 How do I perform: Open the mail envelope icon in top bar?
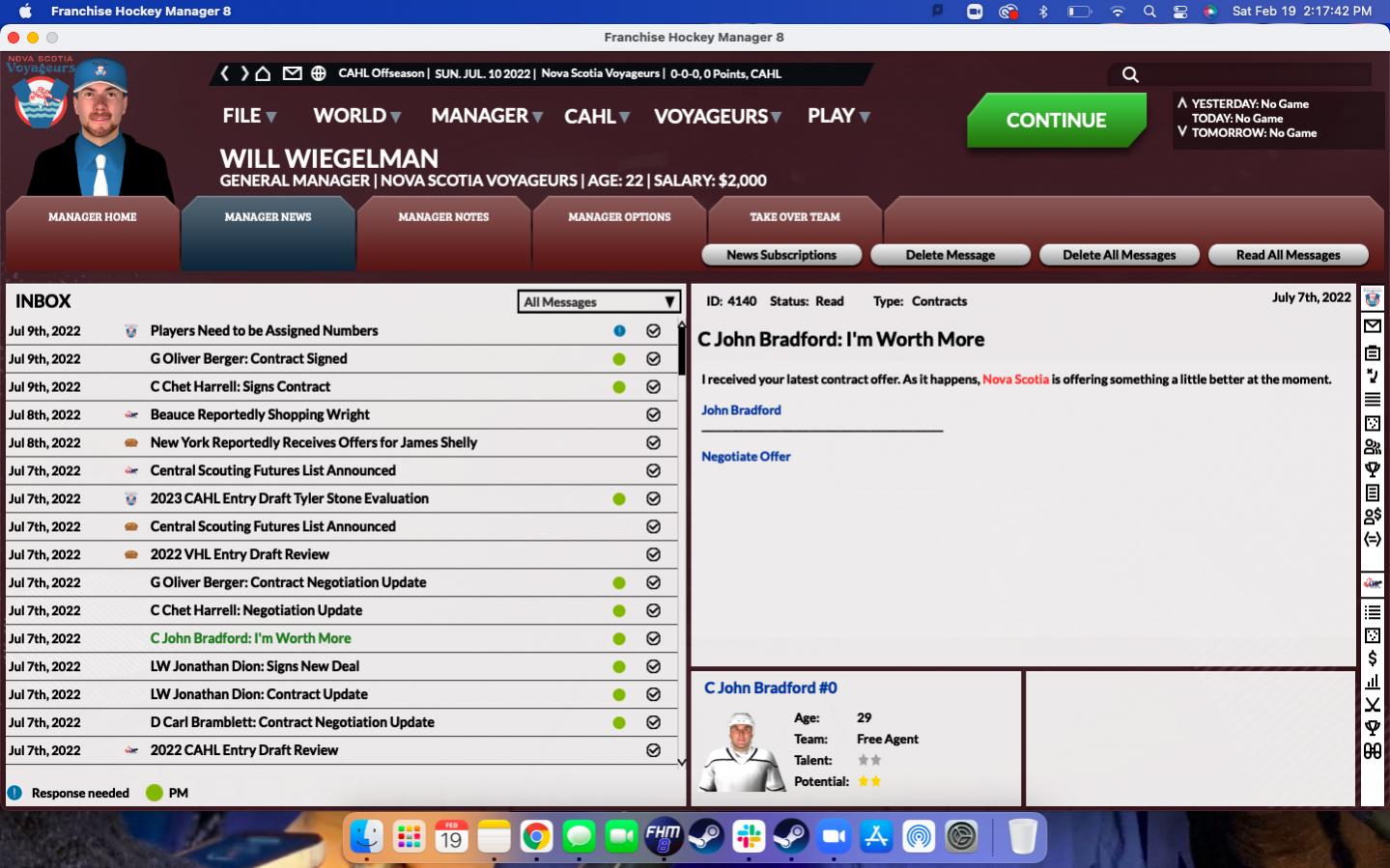(x=292, y=73)
